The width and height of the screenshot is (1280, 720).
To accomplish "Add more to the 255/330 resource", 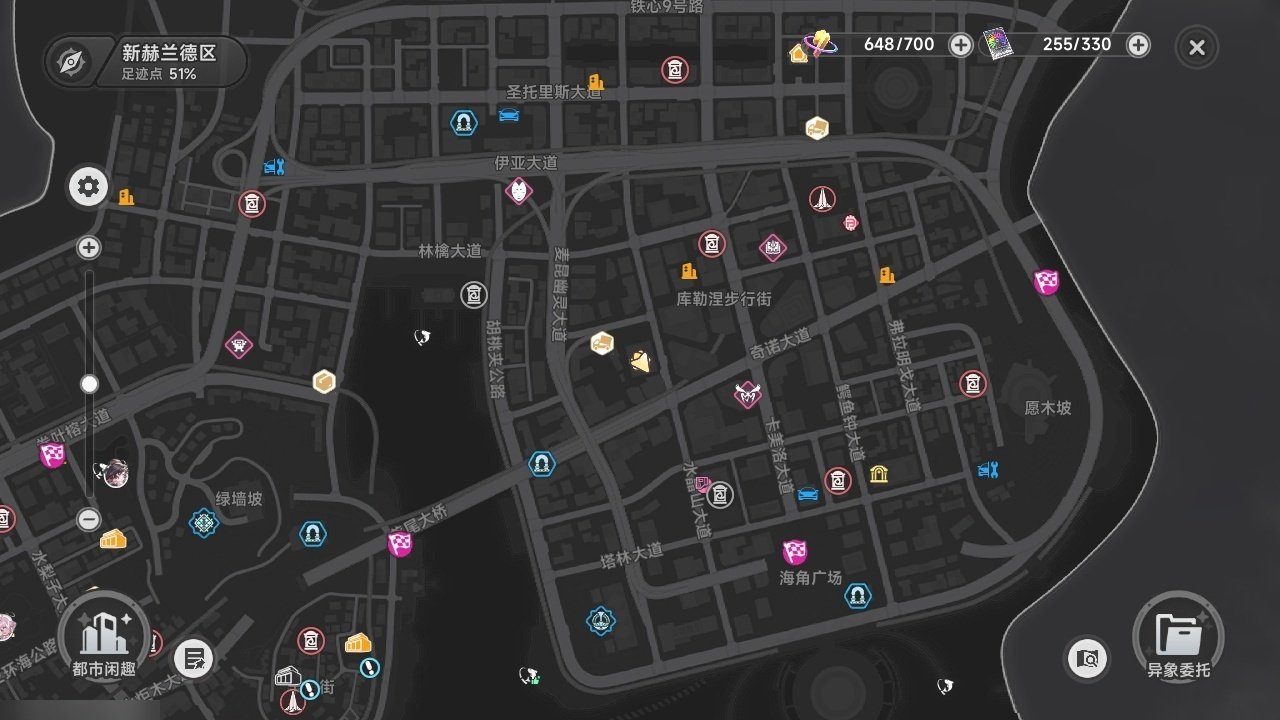I will (x=1138, y=45).
